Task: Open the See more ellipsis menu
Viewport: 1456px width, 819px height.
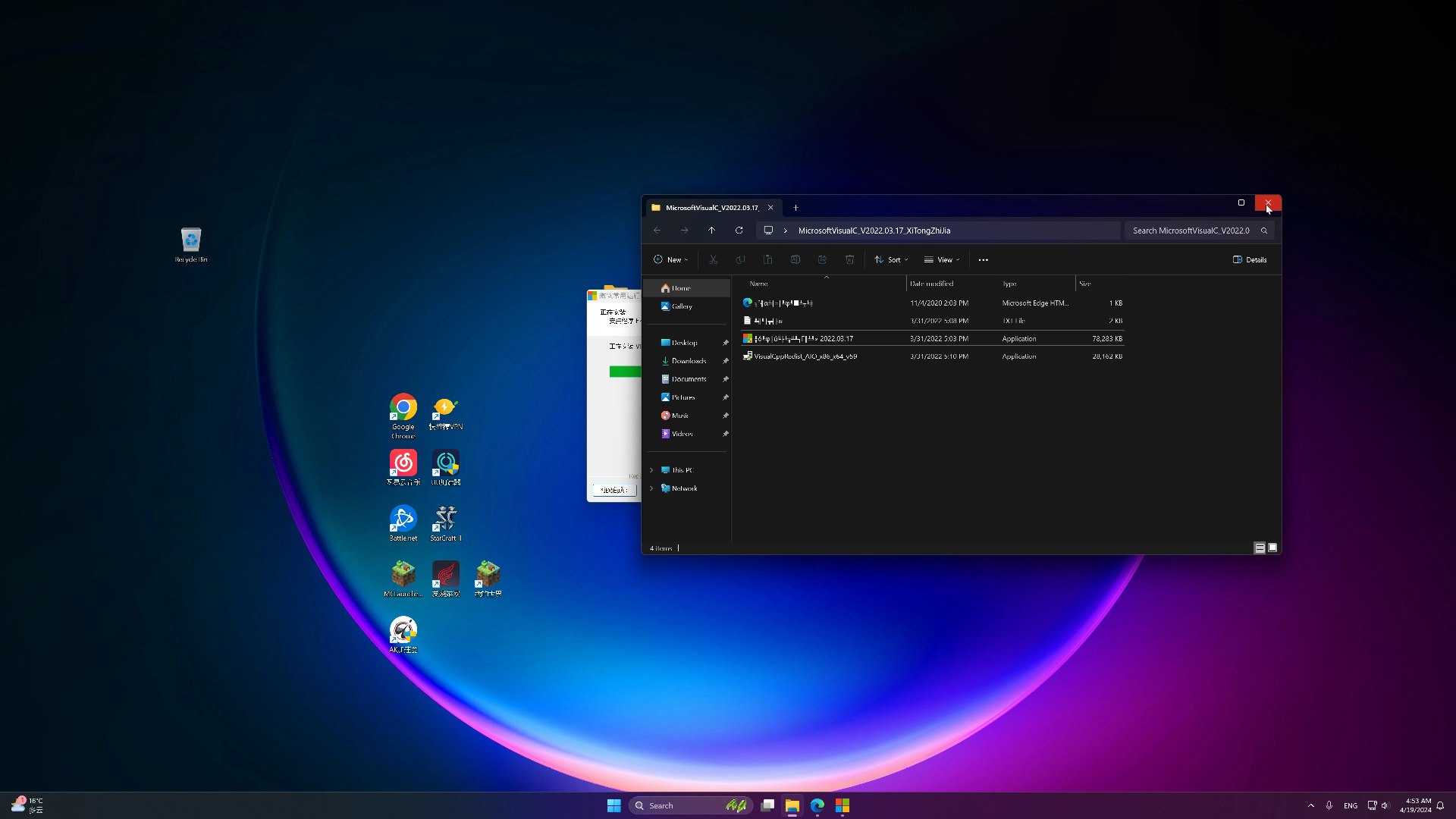Action: pos(983,259)
